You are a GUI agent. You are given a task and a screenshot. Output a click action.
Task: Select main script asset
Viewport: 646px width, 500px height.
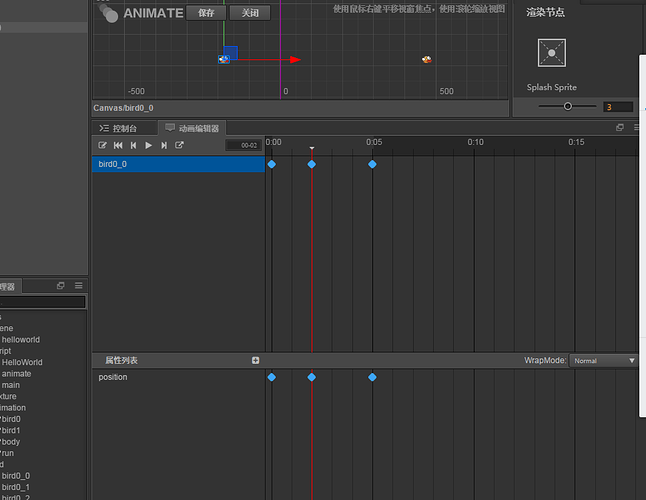click(x=10, y=385)
